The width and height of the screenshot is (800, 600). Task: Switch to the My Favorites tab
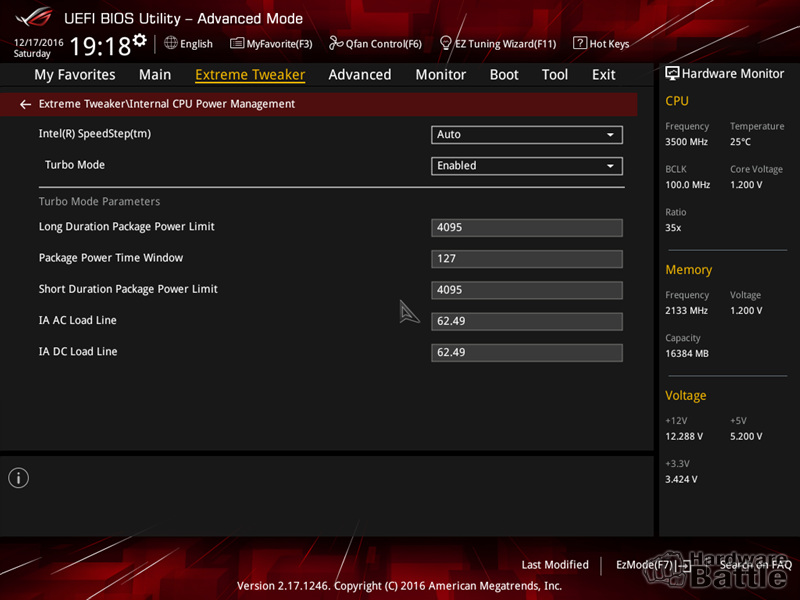(x=75, y=75)
